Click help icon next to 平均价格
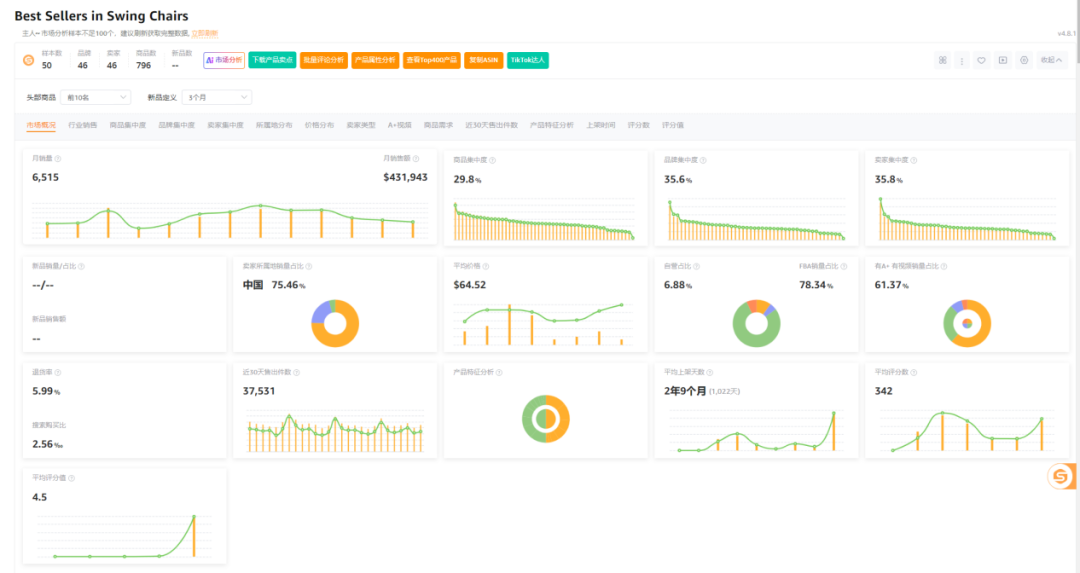The image size is (1080, 573). coord(486,266)
